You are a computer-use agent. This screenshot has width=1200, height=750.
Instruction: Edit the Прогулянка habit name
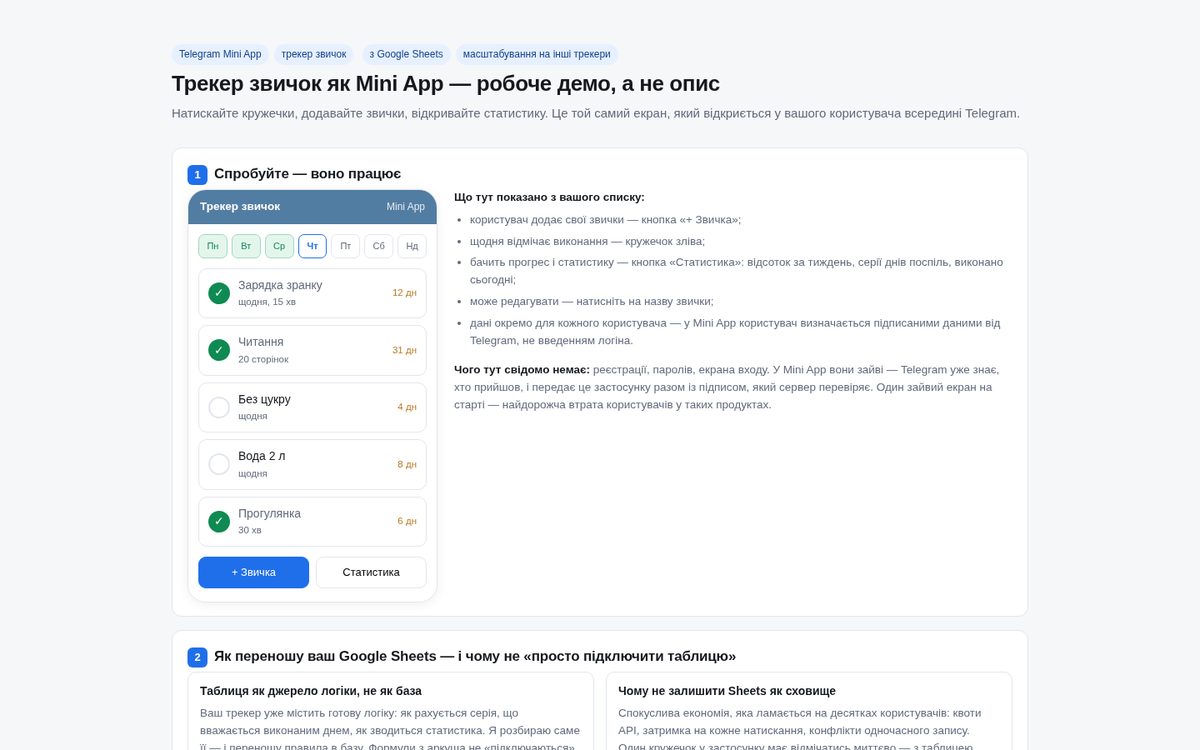click(x=269, y=513)
